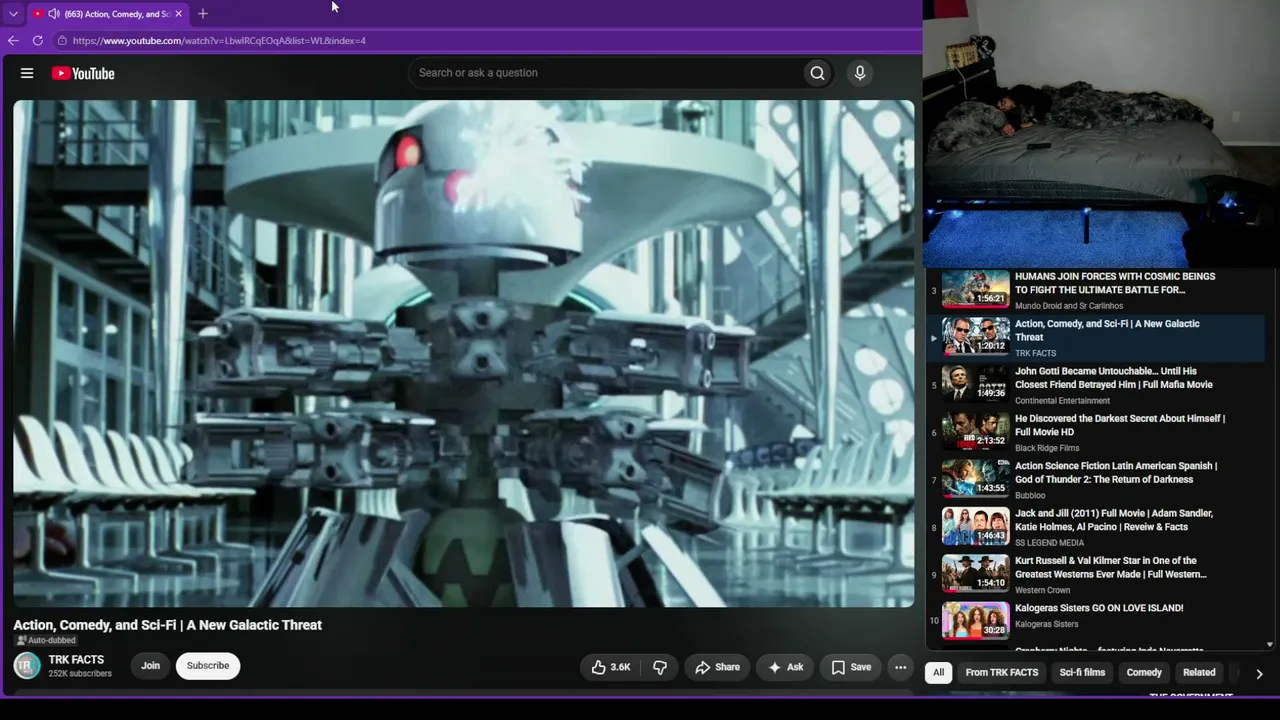Open God of Thunder 2 thumbnail (1:43:55)
The width and height of the screenshot is (1280, 720).
[x=975, y=479]
